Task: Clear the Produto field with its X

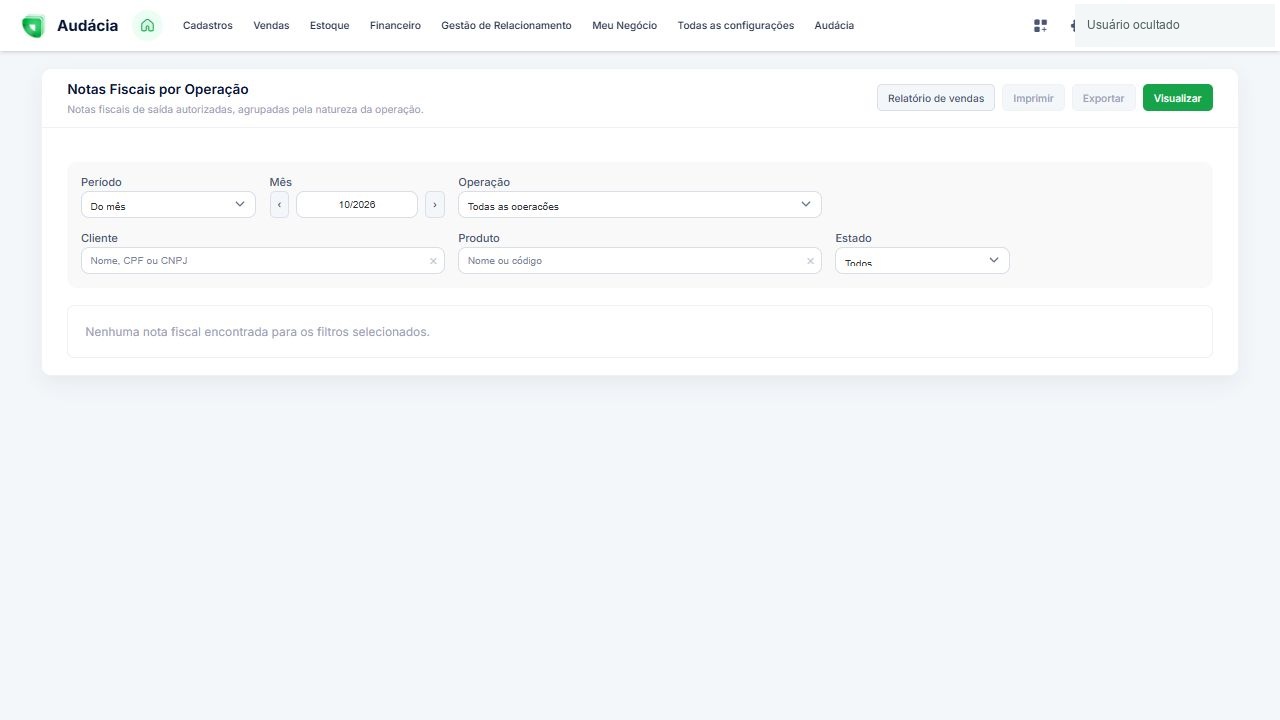Action: (x=810, y=261)
